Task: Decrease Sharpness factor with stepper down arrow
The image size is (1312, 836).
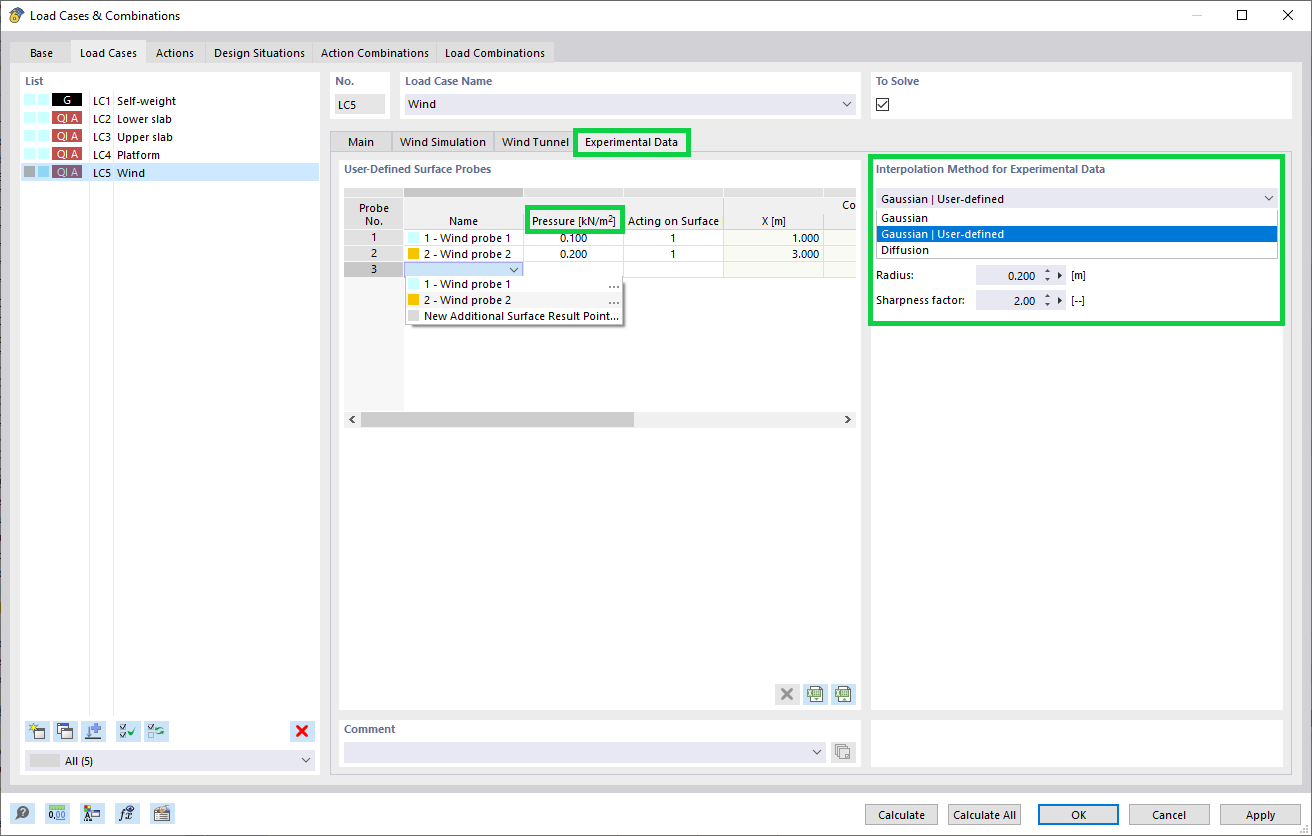Action: click(x=1046, y=304)
